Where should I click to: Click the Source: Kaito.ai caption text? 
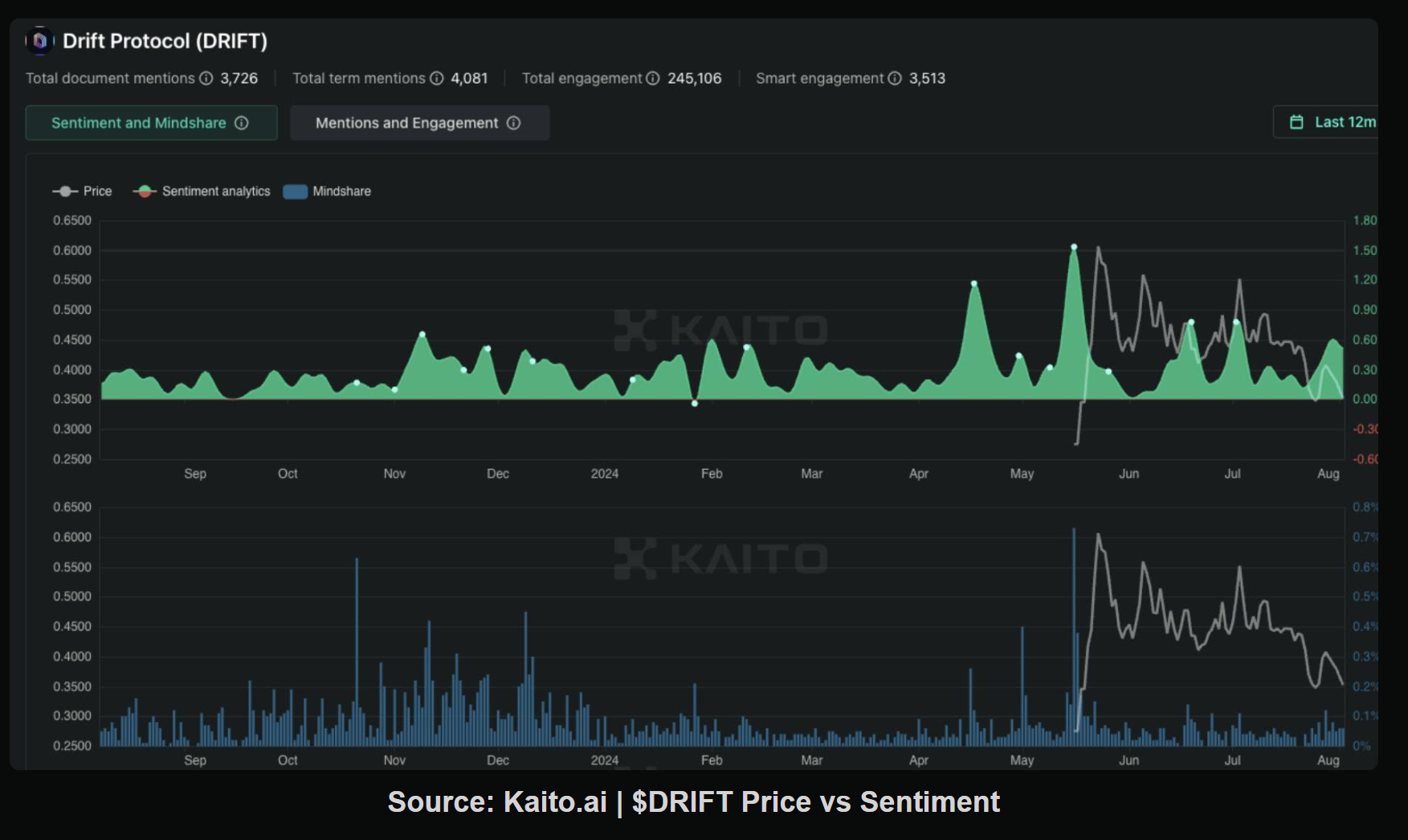pos(694,801)
